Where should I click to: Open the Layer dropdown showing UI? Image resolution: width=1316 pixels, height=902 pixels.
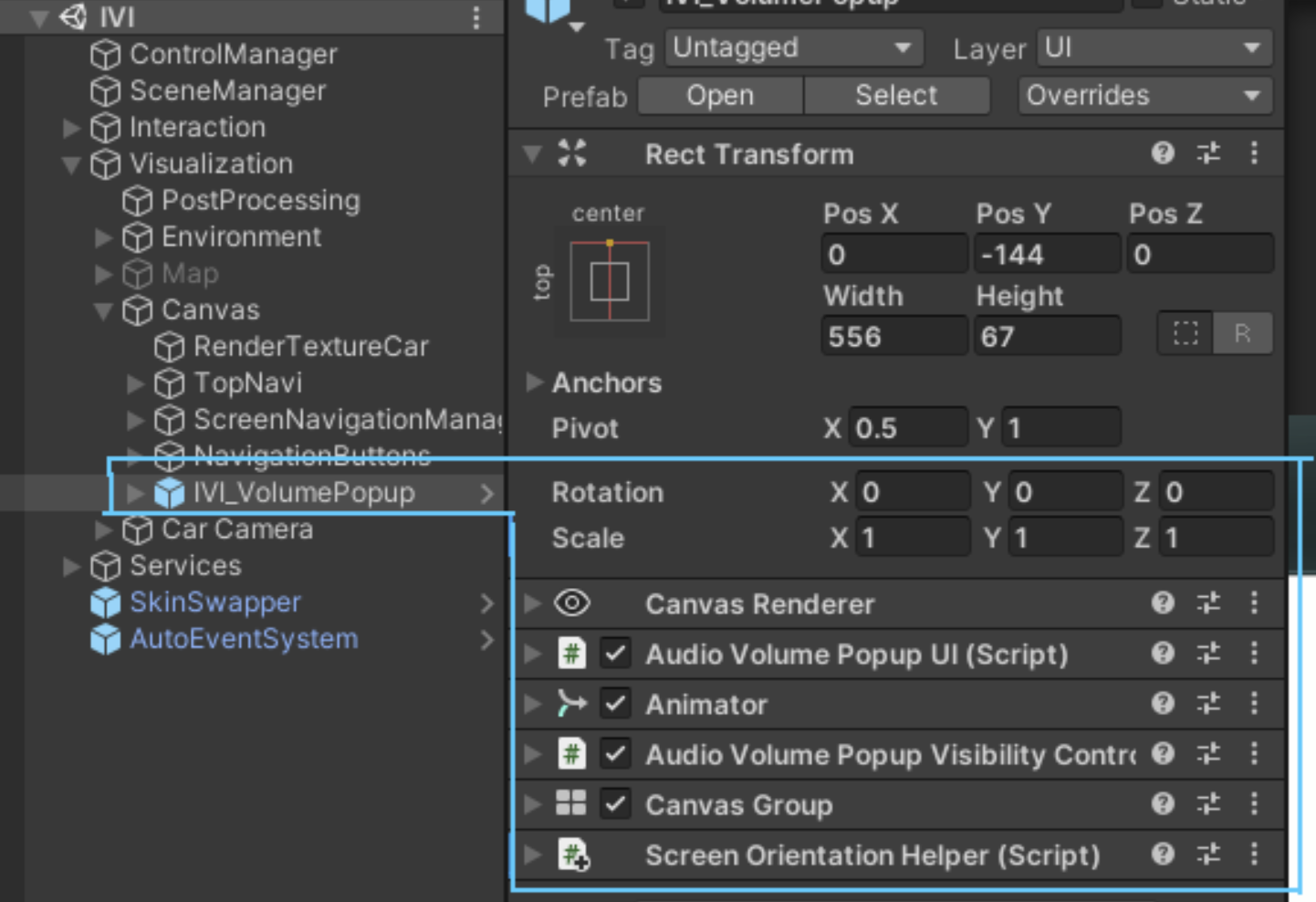click(x=1153, y=48)
